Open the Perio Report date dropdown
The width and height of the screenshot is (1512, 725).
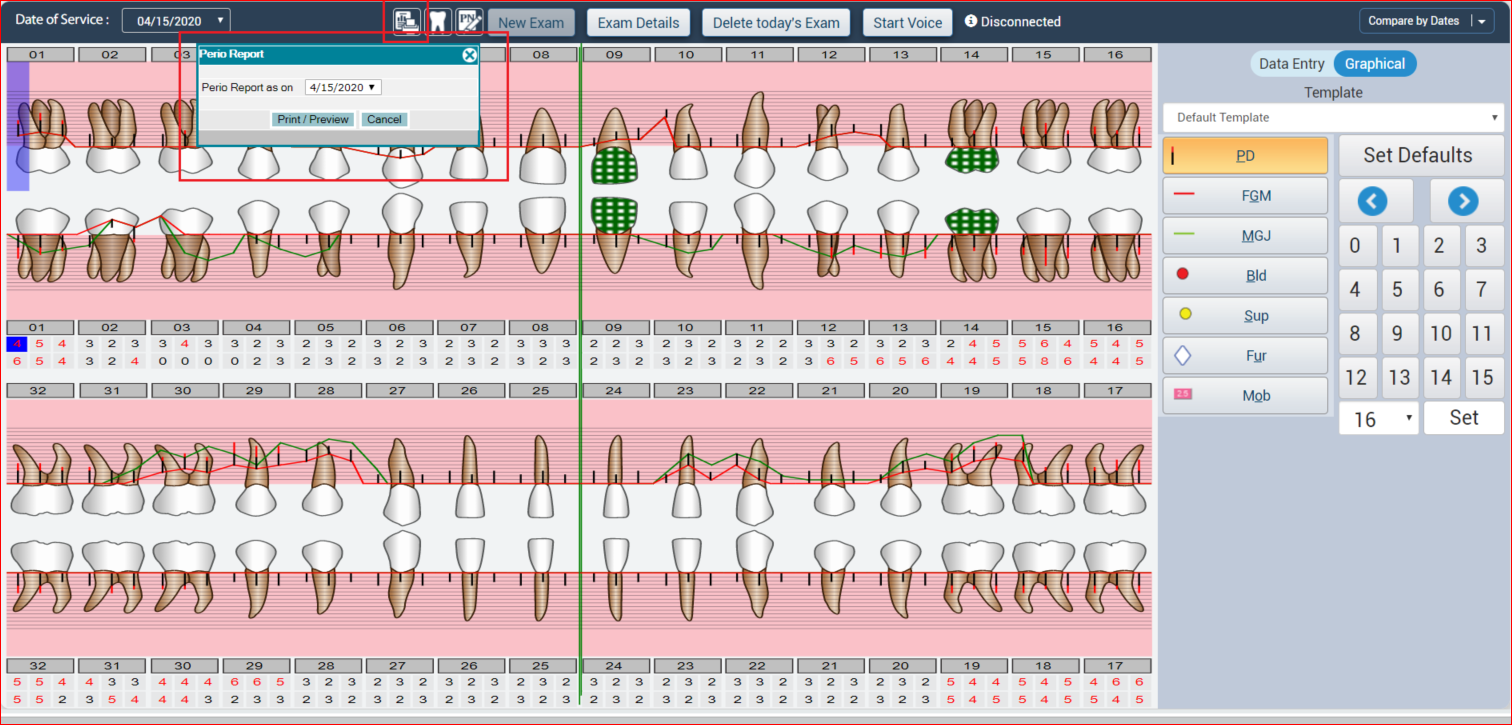(x=343, y=88)
